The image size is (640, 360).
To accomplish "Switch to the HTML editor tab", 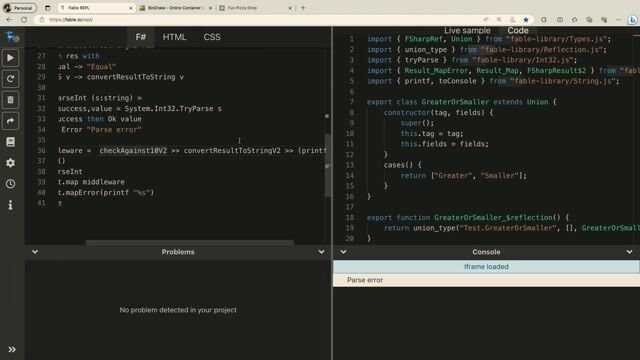I will (x=174, y=37).
